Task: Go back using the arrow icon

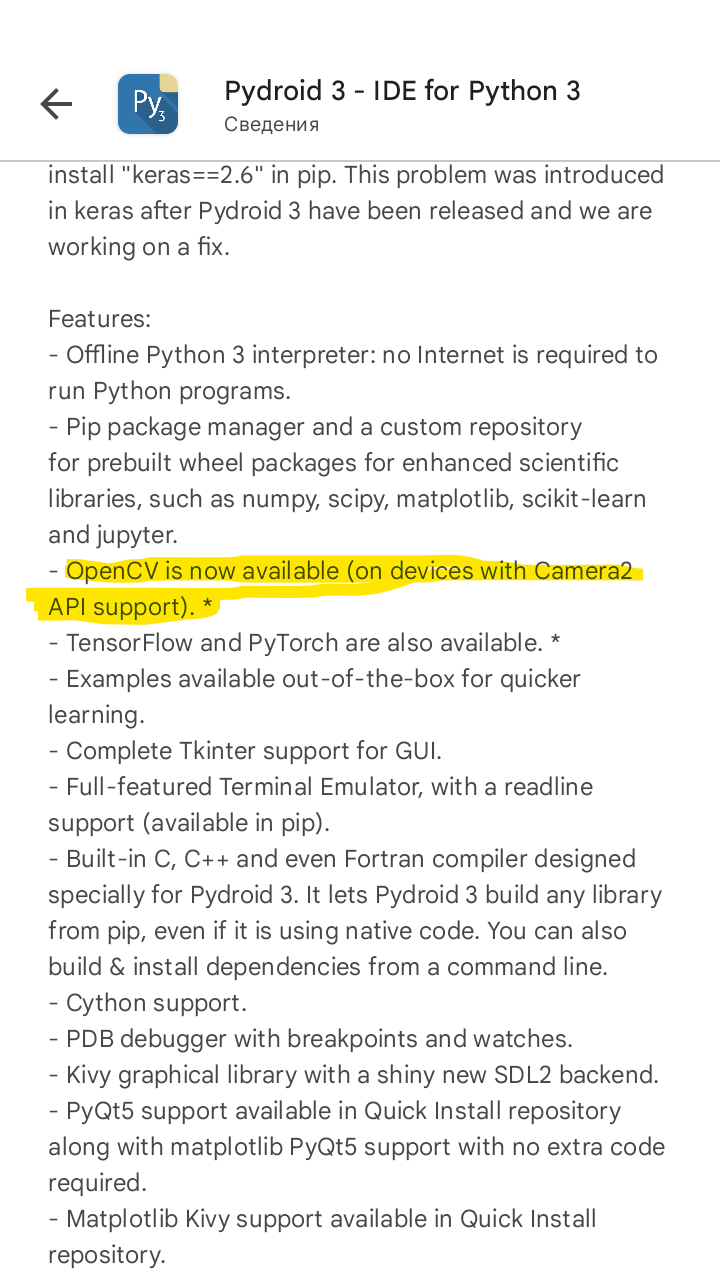Action: (56, 104)
